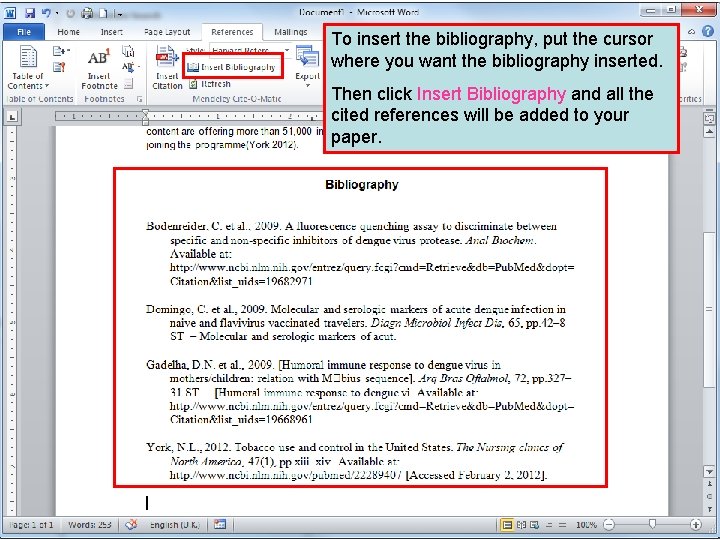
Task: Click the Undo arrow icon
Action: tap(46, 13)
